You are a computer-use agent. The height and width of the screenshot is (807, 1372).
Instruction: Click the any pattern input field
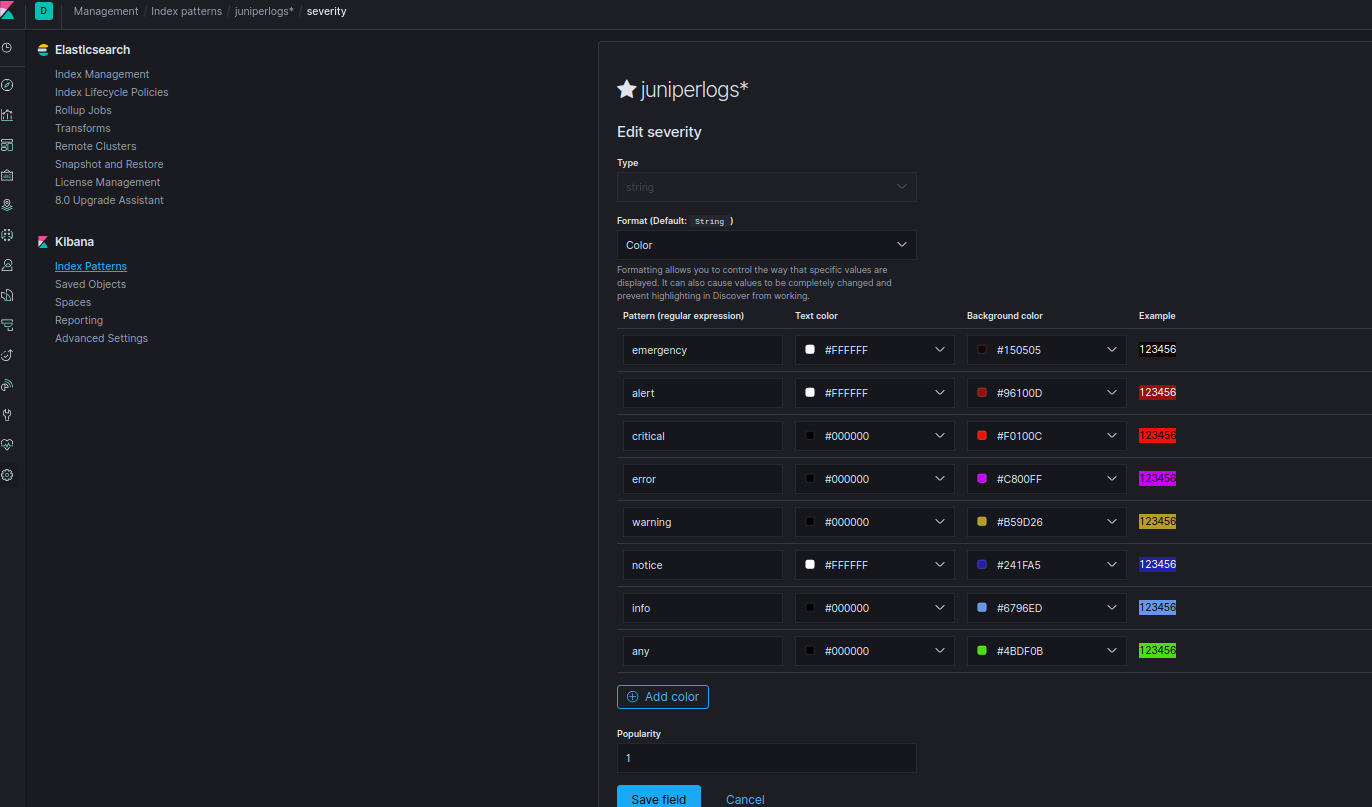703,651
